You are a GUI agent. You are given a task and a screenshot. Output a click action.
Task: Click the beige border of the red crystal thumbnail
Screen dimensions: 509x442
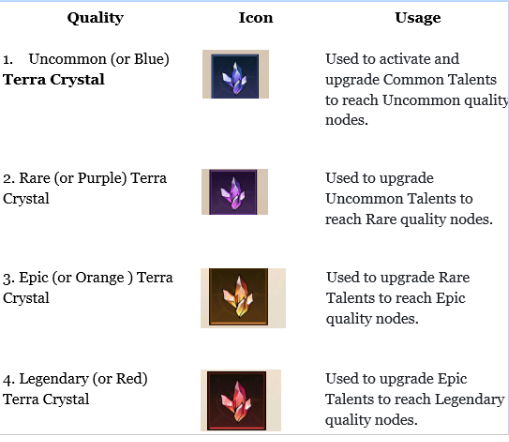pyautogui.click(x=273, y=400)
